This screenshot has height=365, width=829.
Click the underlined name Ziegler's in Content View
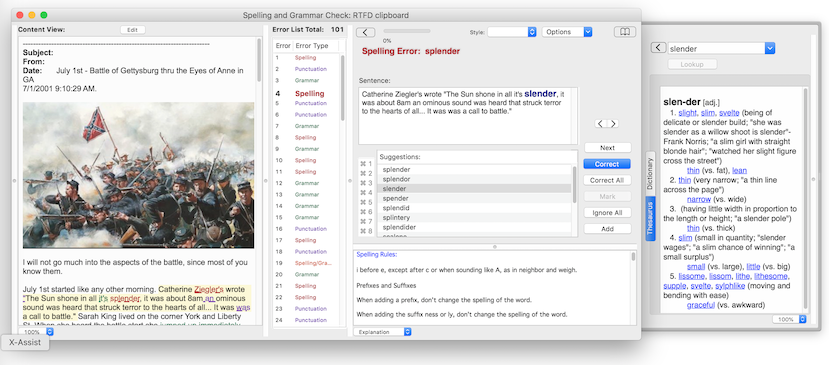pos(209,289)
